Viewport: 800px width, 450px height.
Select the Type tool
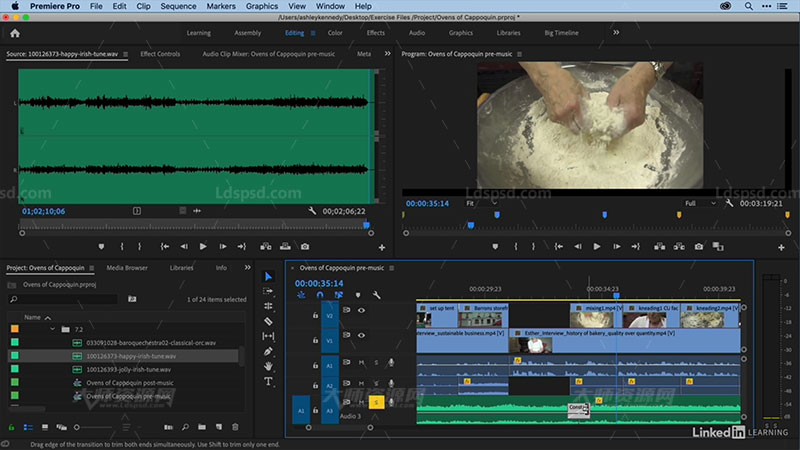coord(268,381)
